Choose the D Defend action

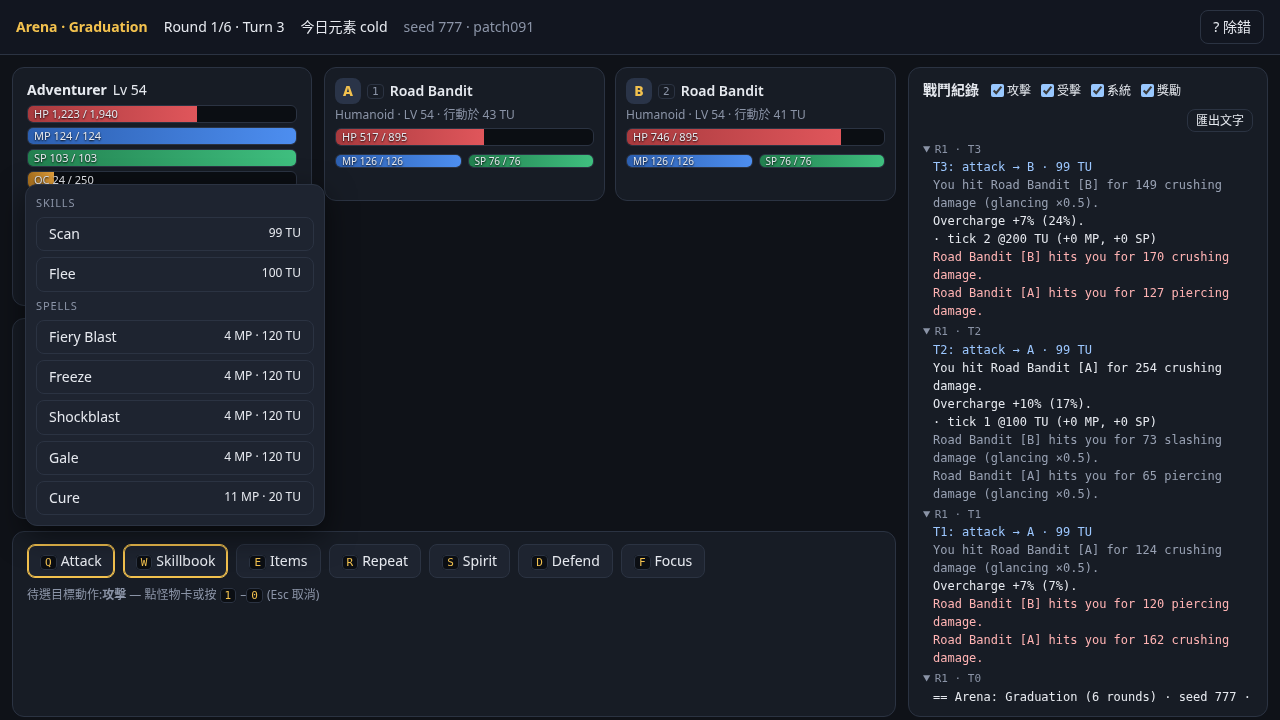click(x=565, y=561)
